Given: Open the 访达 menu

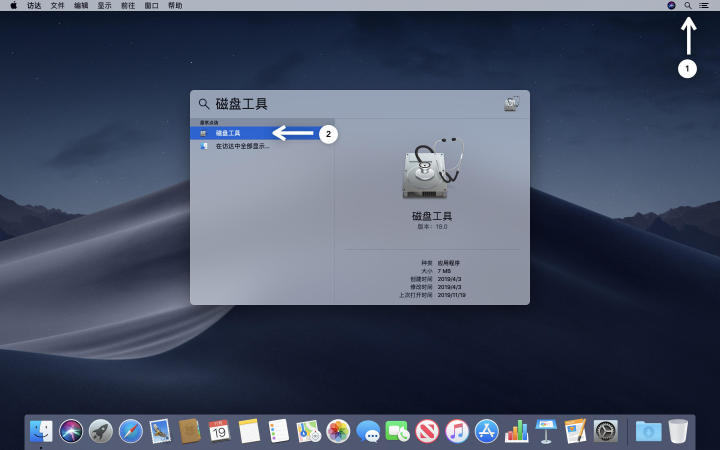Looking at the screenshot, I should 34,6.
